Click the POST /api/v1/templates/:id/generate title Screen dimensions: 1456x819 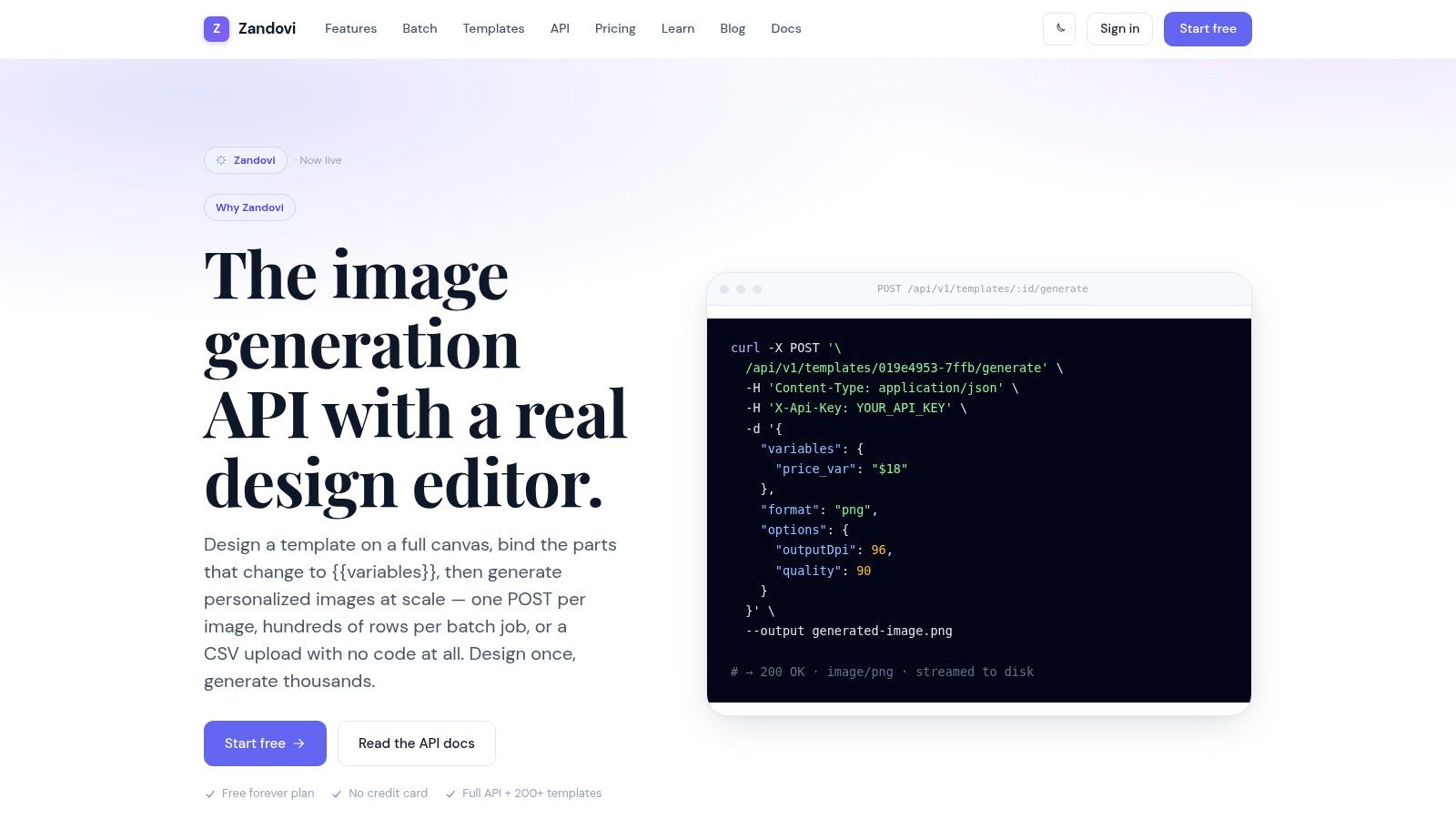(983, 289)
